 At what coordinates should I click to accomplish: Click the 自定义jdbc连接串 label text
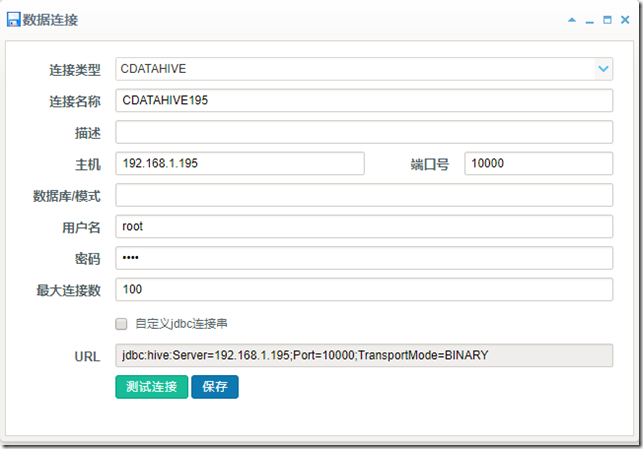pos(181,324)
